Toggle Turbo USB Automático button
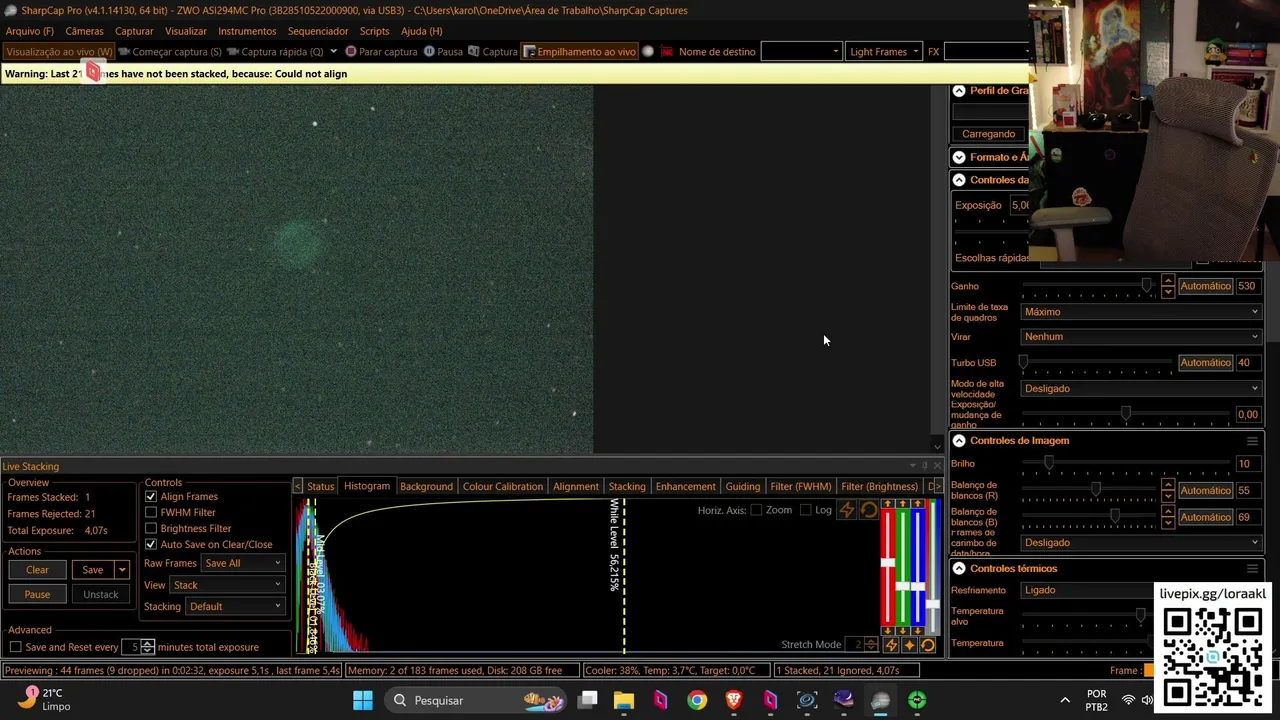This screenshot has width=1280, height=720. pos(1205,363)
